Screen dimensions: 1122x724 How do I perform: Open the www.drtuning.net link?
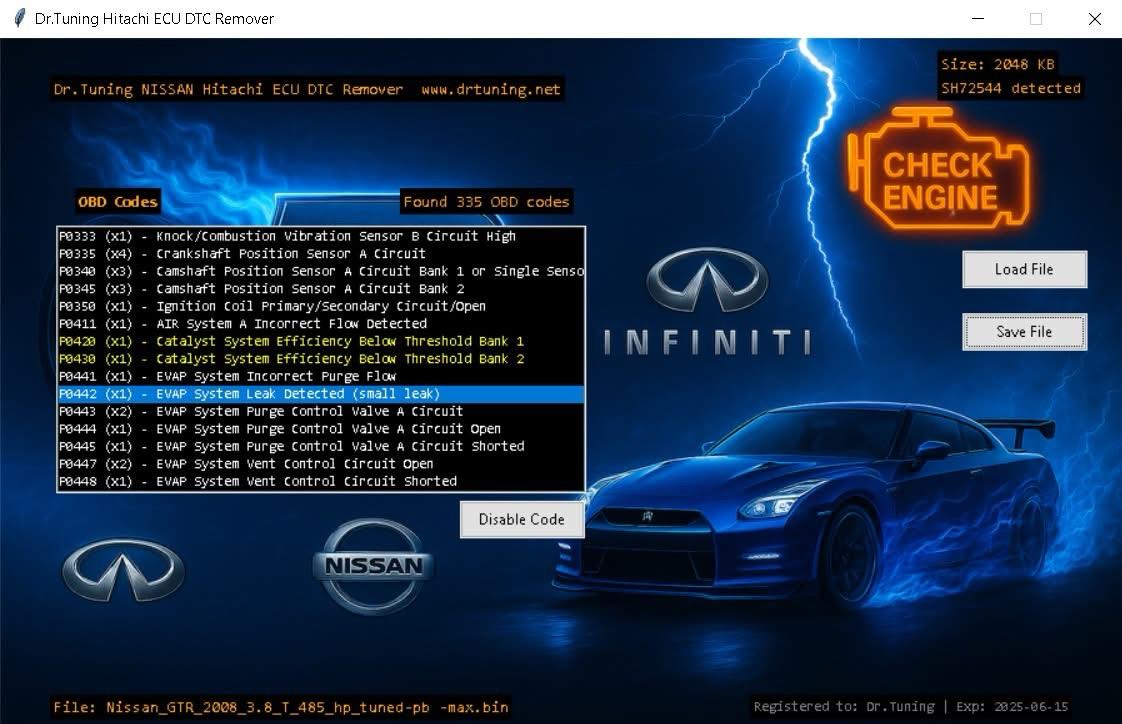click(490, 89)
